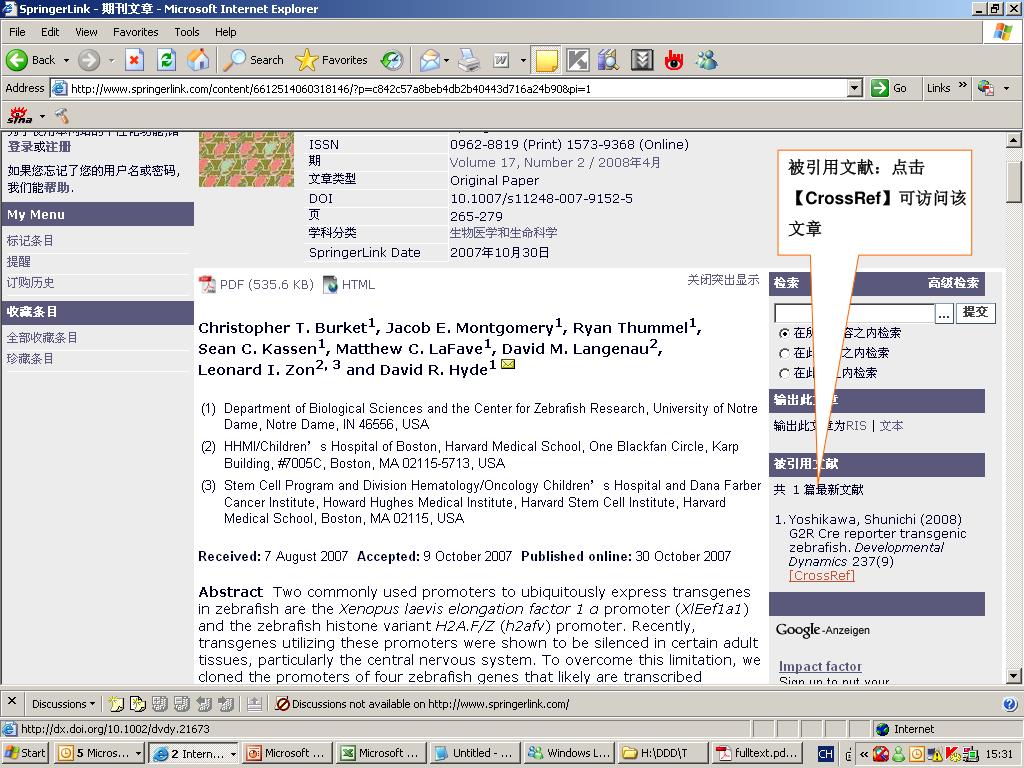Screen dimensions: 1024x768
Task: Click the journal cover thumbnail
Action: tap(246, 159)
